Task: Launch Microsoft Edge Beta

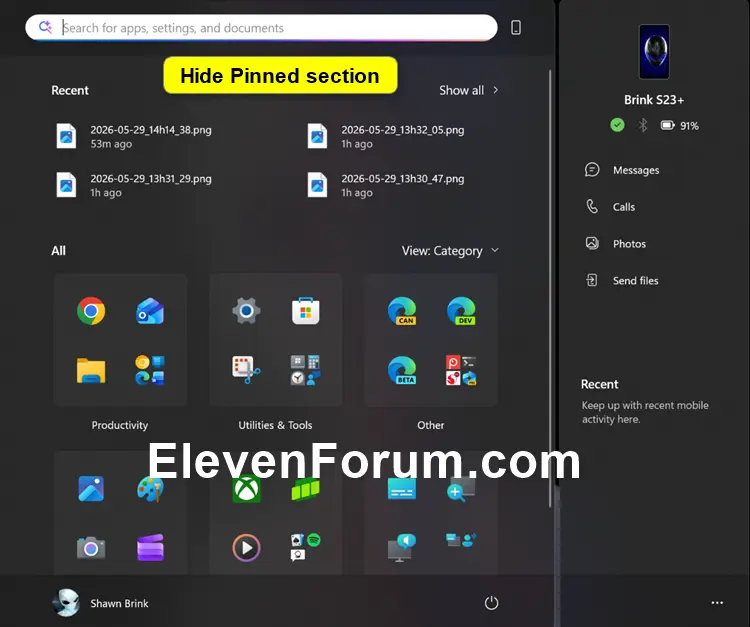Action: 402,370
